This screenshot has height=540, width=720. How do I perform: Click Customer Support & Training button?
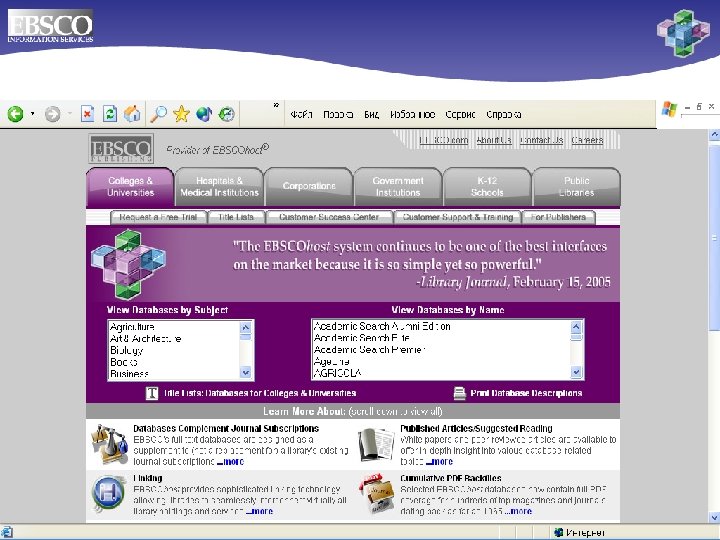coord(458,217)
